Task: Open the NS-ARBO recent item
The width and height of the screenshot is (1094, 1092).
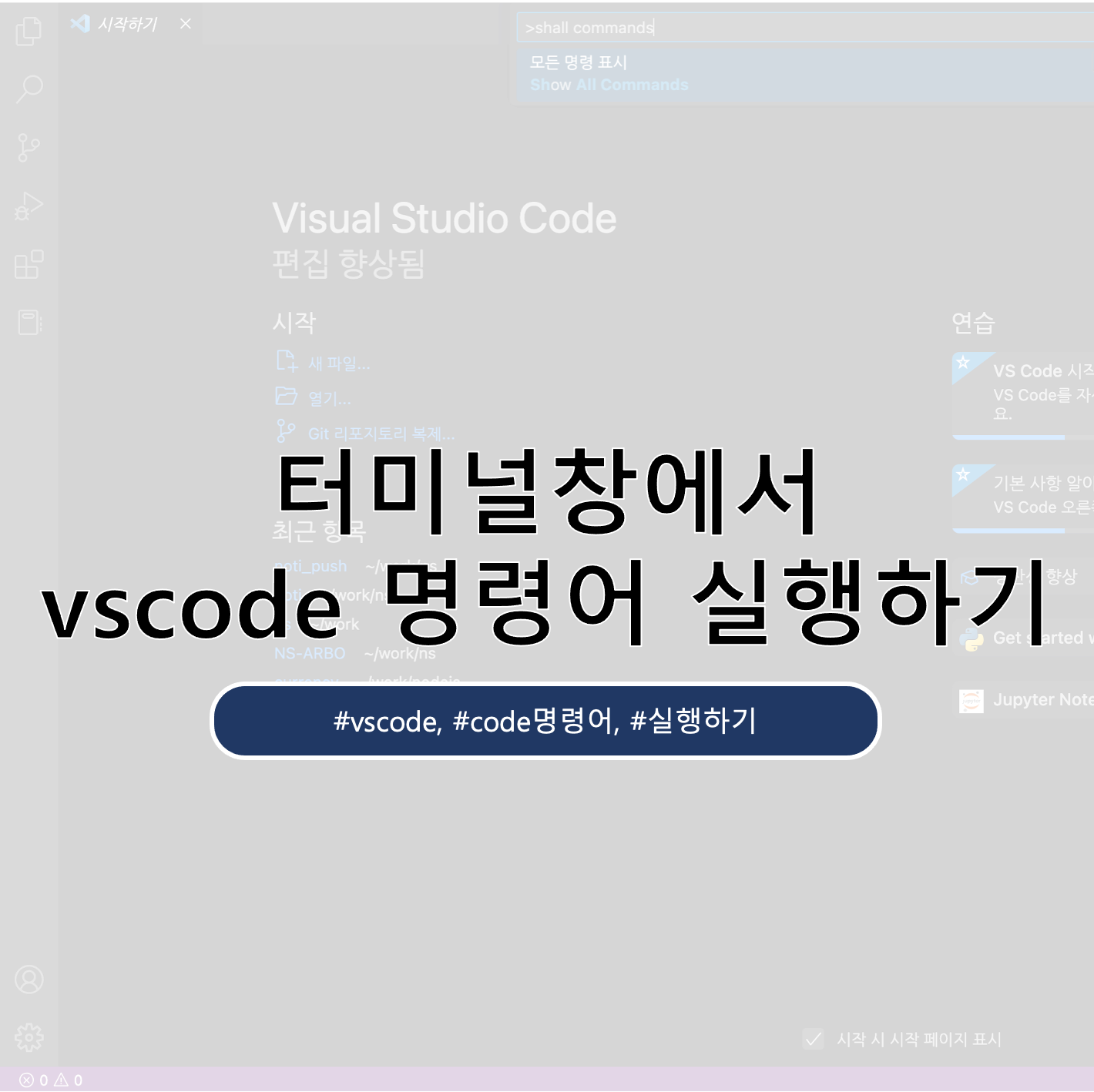Action: tap(310, 653)
